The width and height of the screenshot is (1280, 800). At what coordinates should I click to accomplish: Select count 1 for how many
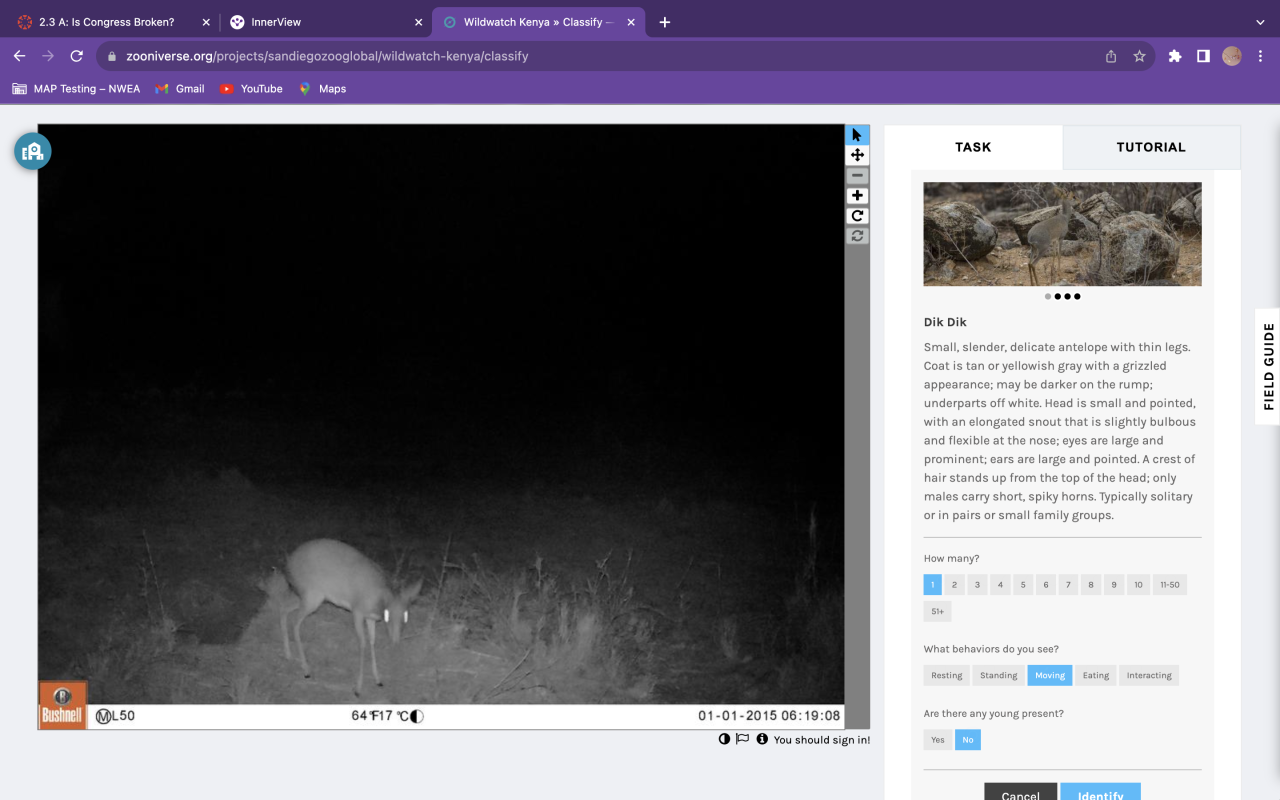pos(933,585)
